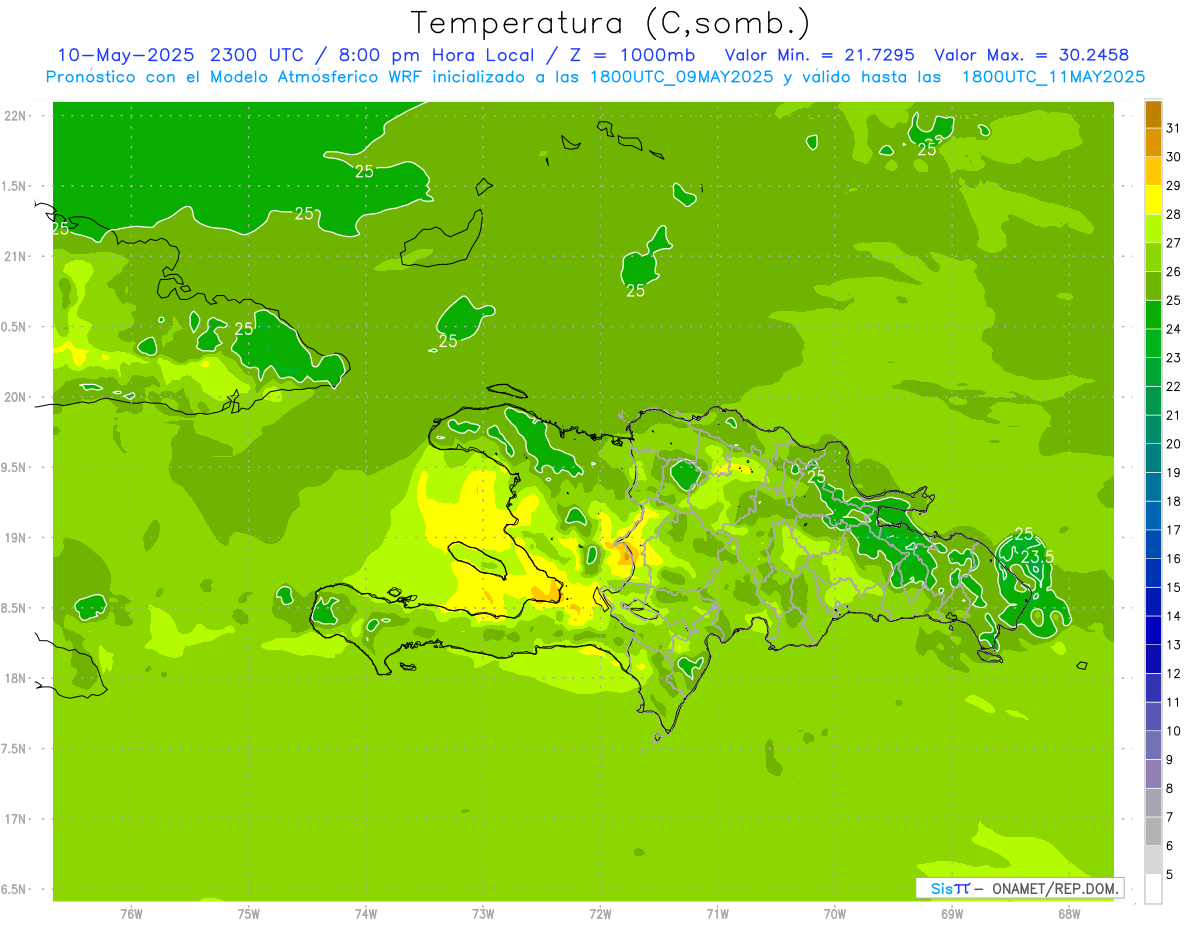1200x927 pixels.
Task: Click the '27' label on the color scale
Action: pos(1174,242)
